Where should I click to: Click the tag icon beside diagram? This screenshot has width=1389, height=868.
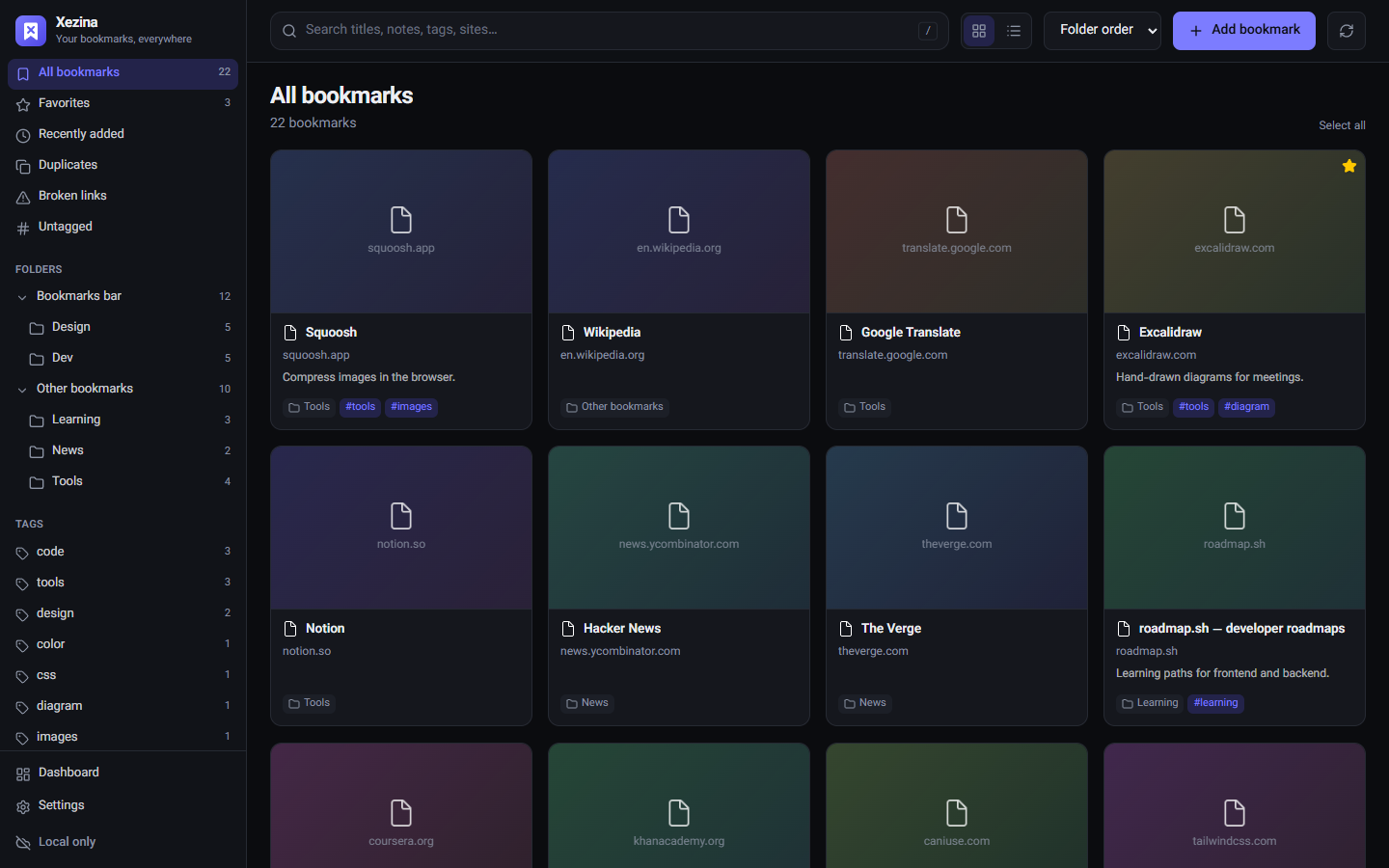(22, 707)
